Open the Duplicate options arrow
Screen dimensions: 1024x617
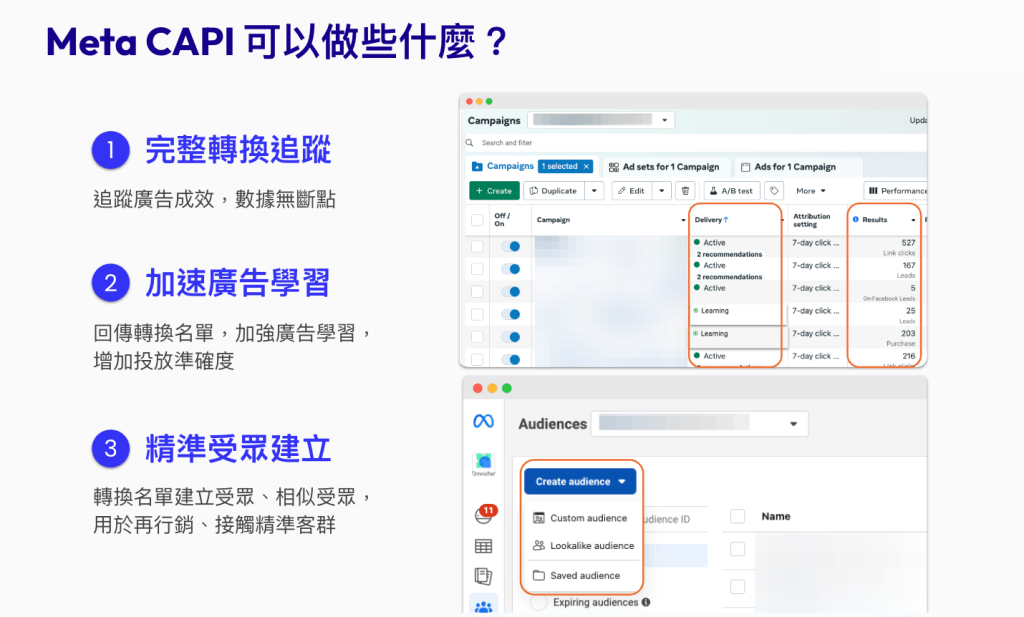594,191
